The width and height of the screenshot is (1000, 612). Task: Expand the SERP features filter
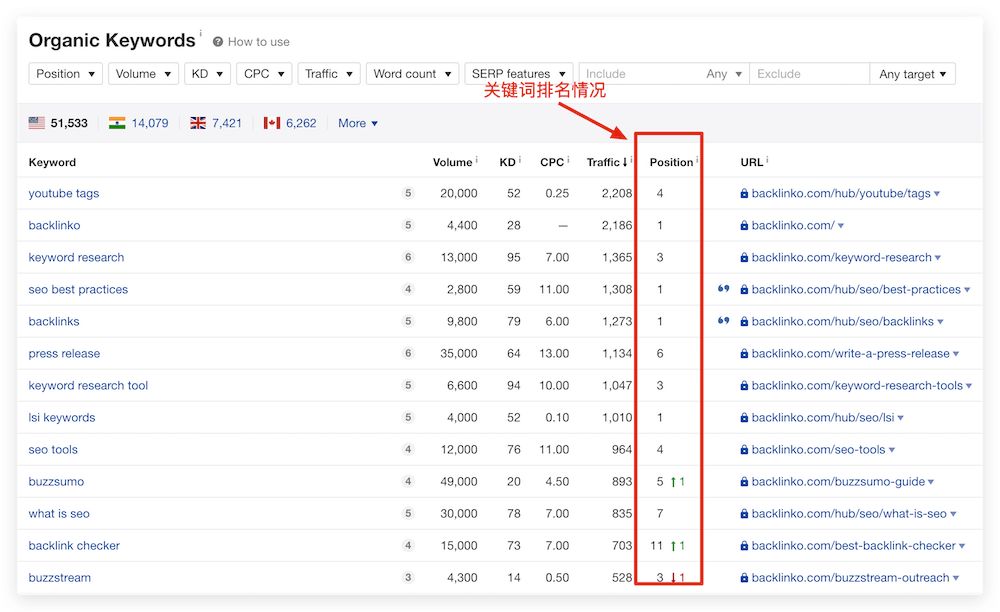tap(518, 74)
